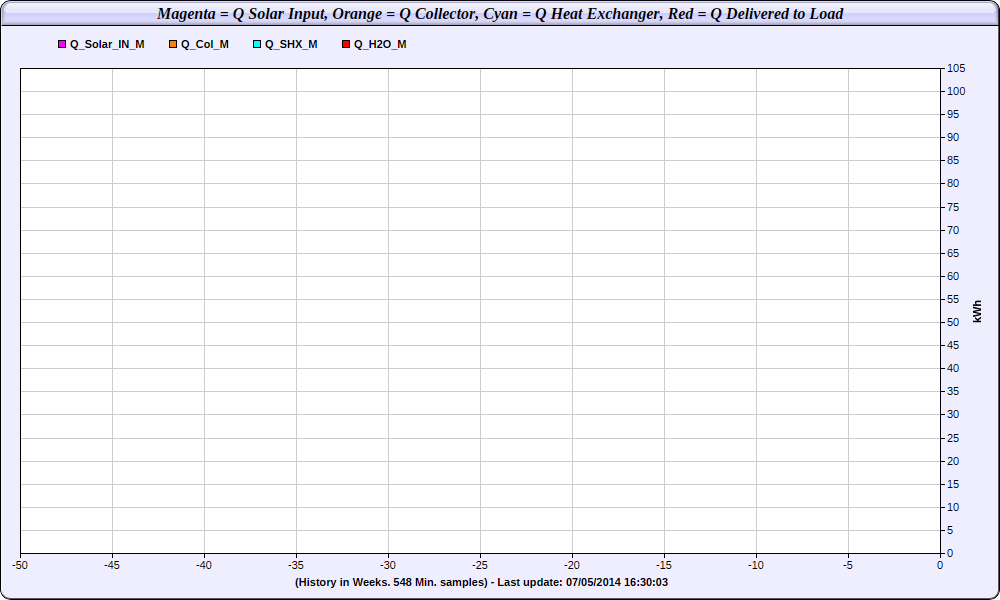Click the 90 y-axis tick label
The width and height of the screenshot is (1000, 600).
coord(953,138)
